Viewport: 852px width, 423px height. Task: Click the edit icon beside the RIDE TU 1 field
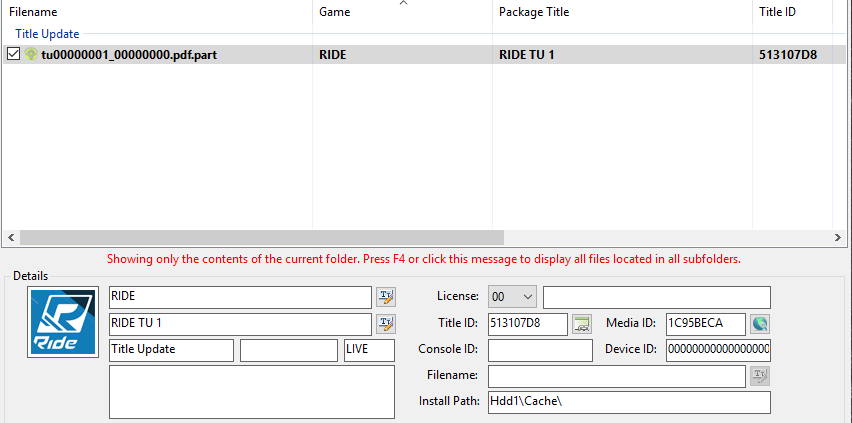pos(385,323)
